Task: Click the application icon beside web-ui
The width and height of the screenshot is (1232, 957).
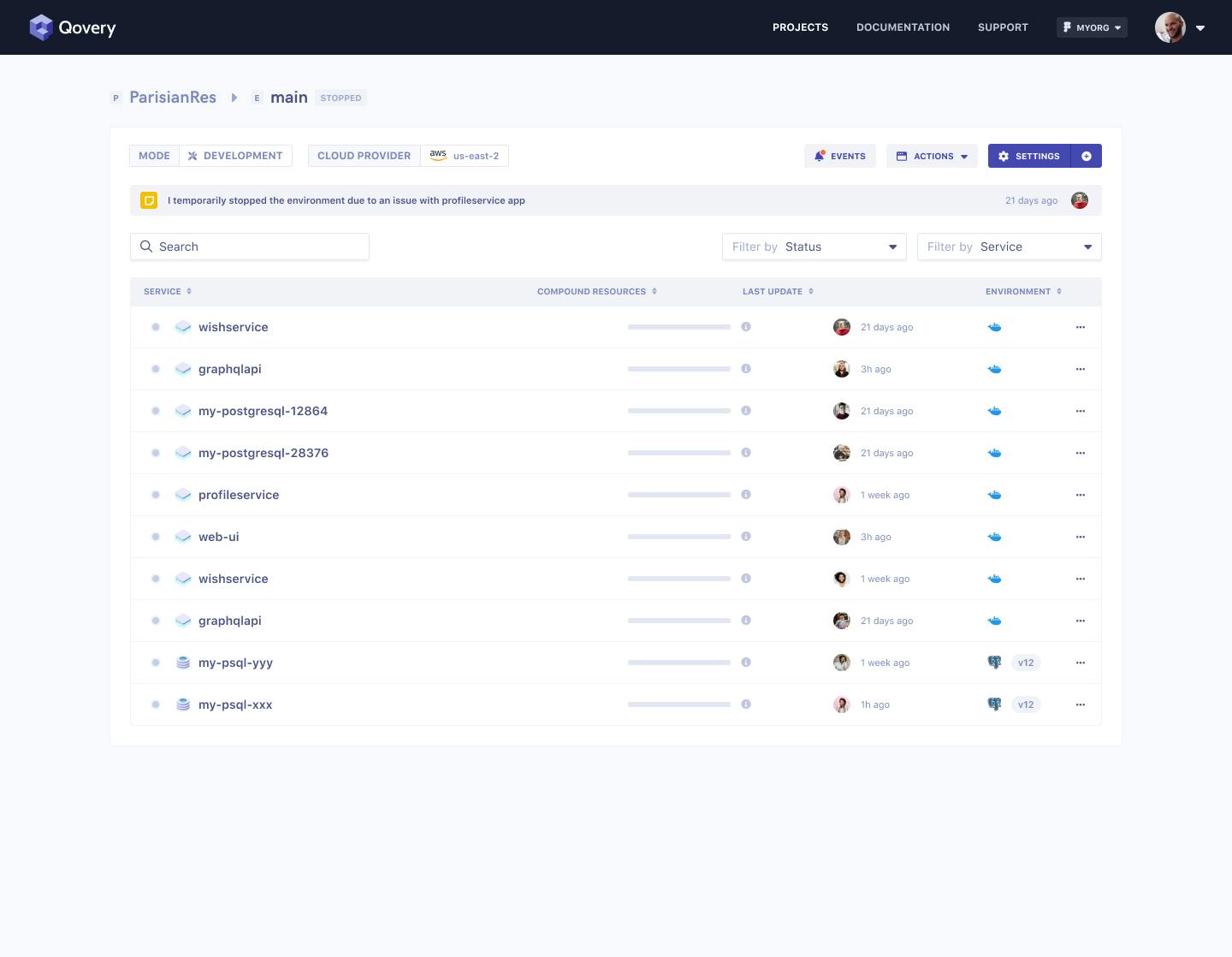Action: 183,537
